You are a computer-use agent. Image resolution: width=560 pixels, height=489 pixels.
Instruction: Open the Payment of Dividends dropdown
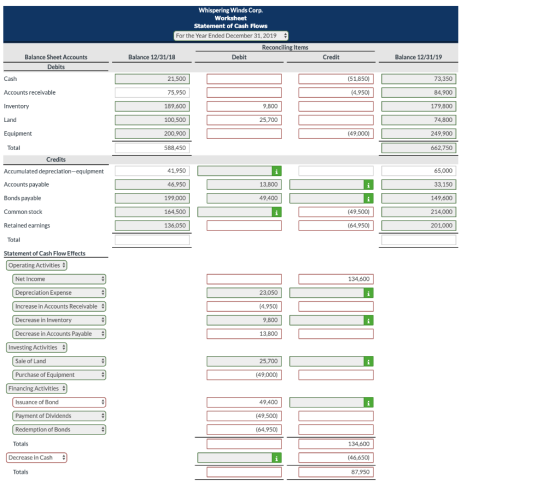pyautogui.click(x=59, y=416)
